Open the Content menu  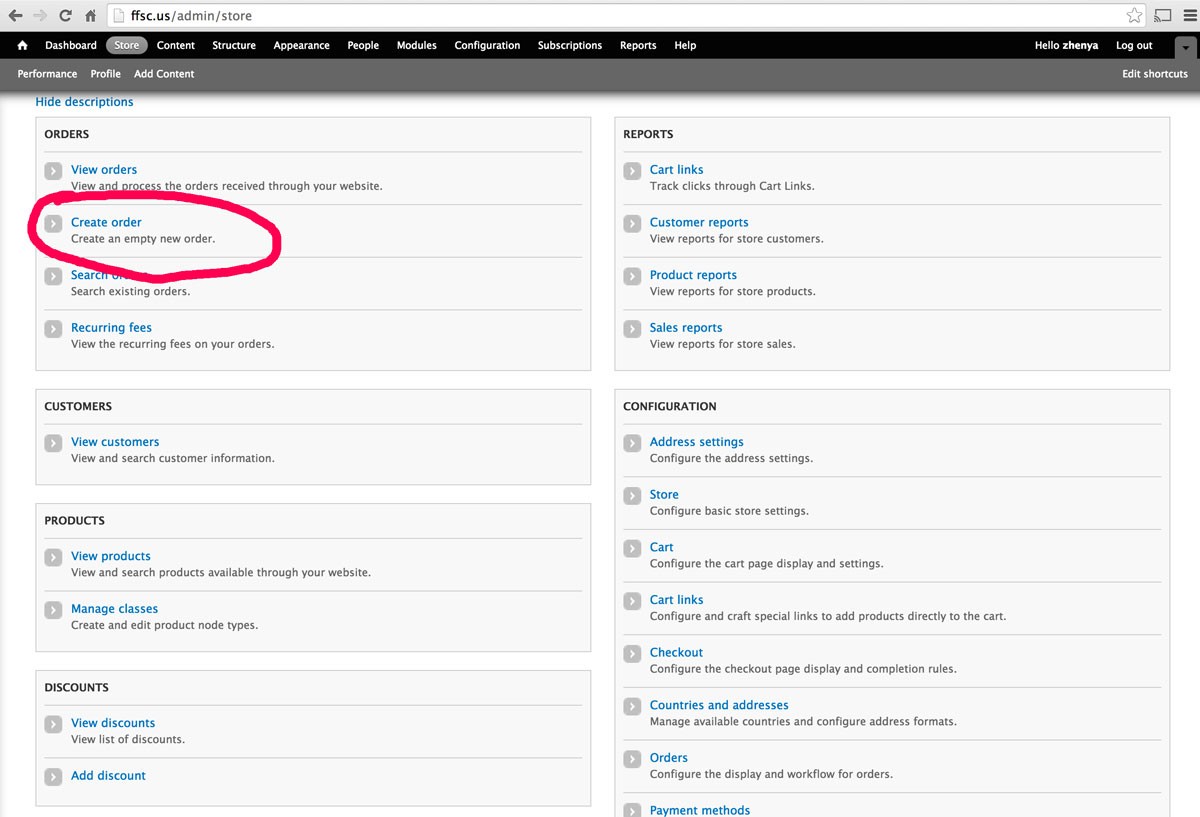tap(176, 45)
